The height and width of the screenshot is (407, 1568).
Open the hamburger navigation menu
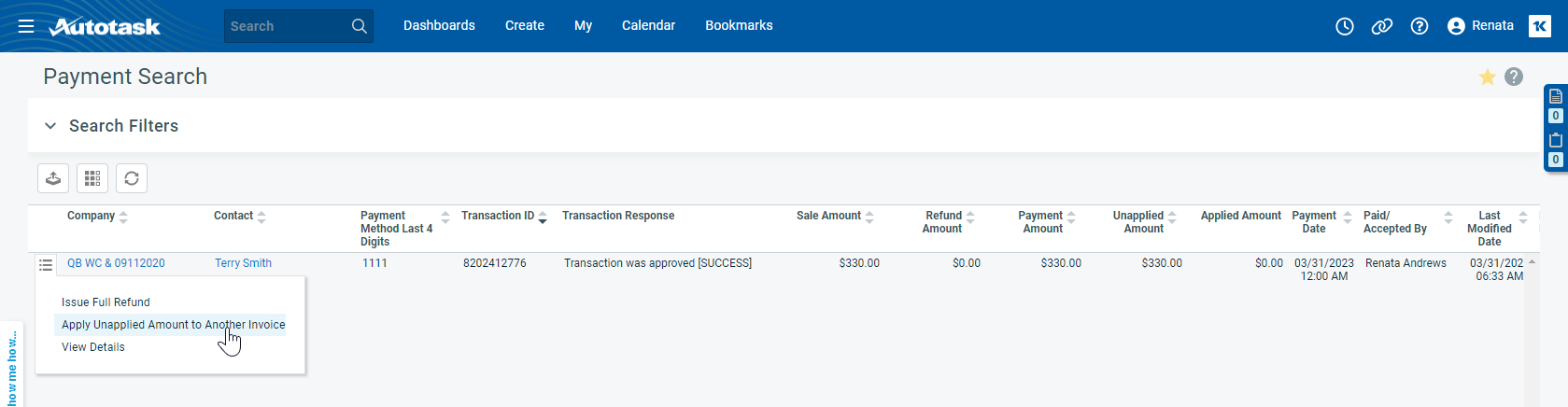26,26
